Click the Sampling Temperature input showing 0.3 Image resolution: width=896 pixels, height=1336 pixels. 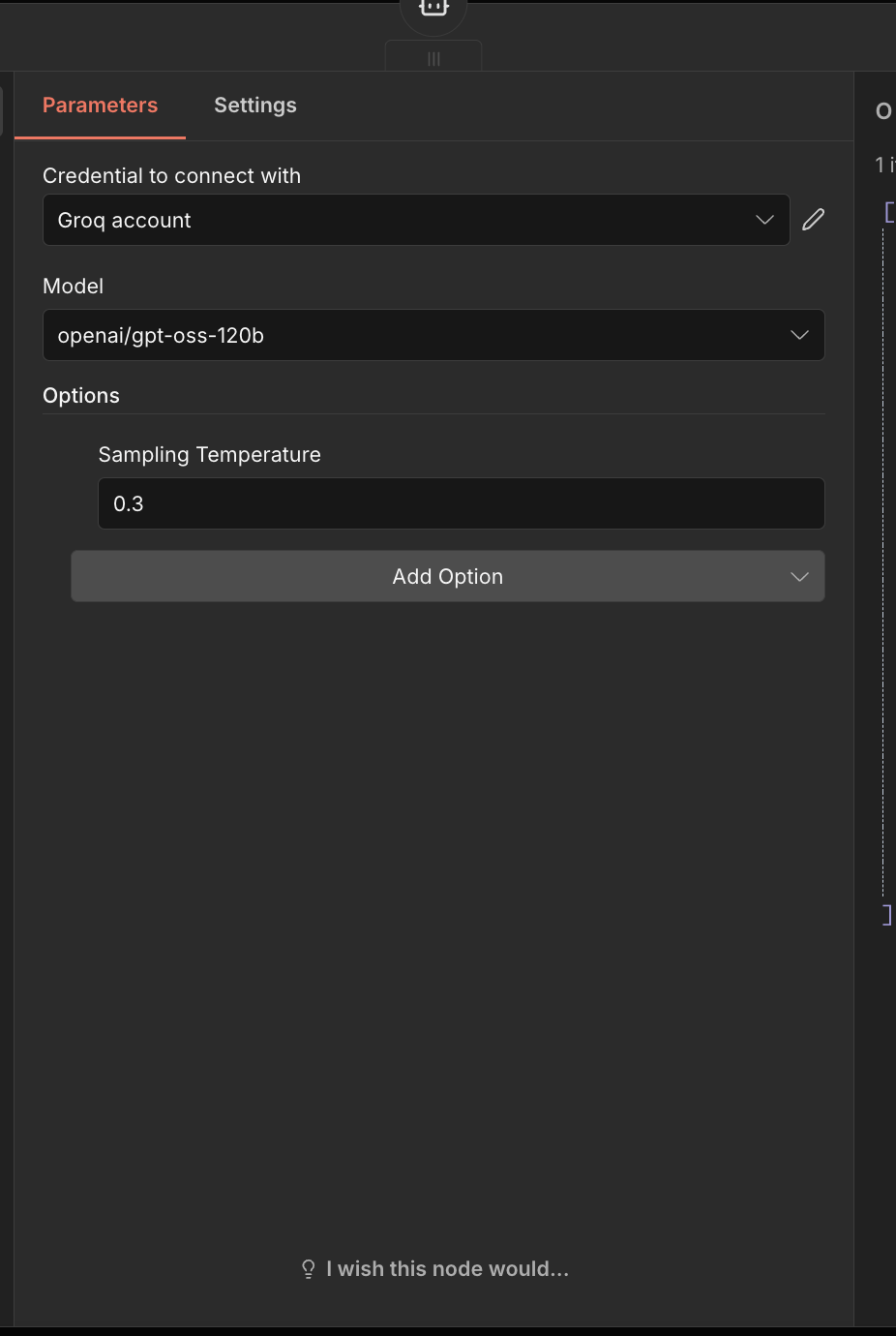pos(461,503)
